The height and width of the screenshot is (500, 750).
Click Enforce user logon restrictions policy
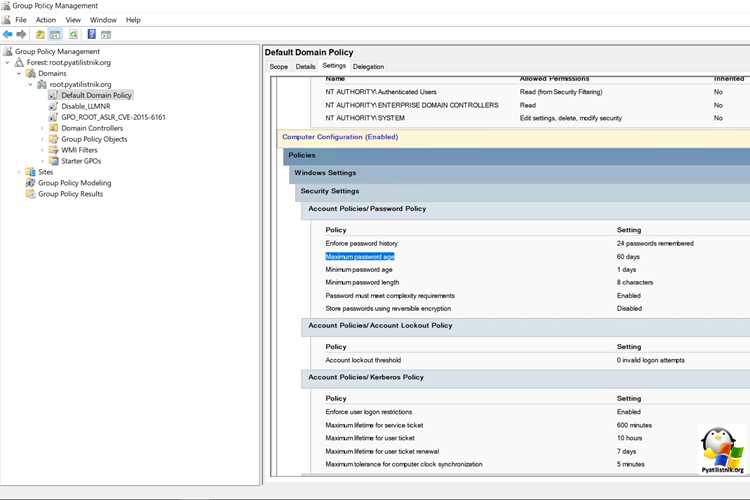(x=369, y=412)
